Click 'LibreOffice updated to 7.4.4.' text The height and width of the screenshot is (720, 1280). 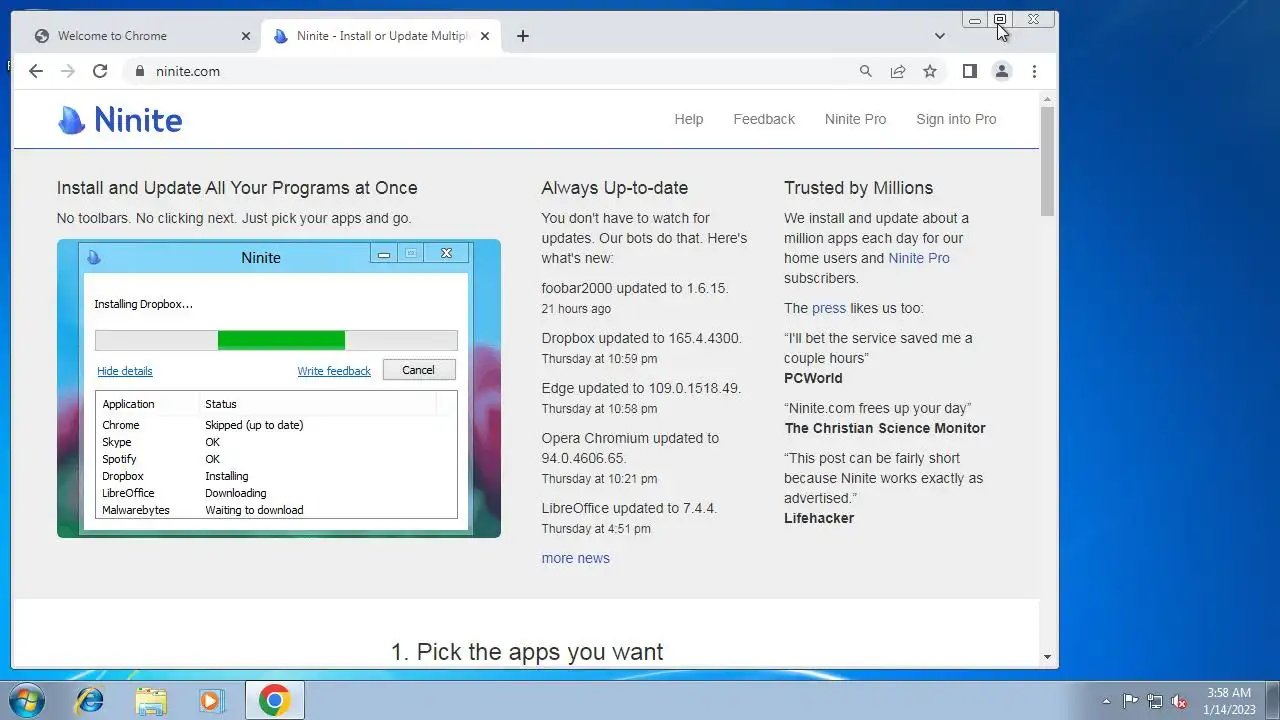pos(629,508)
